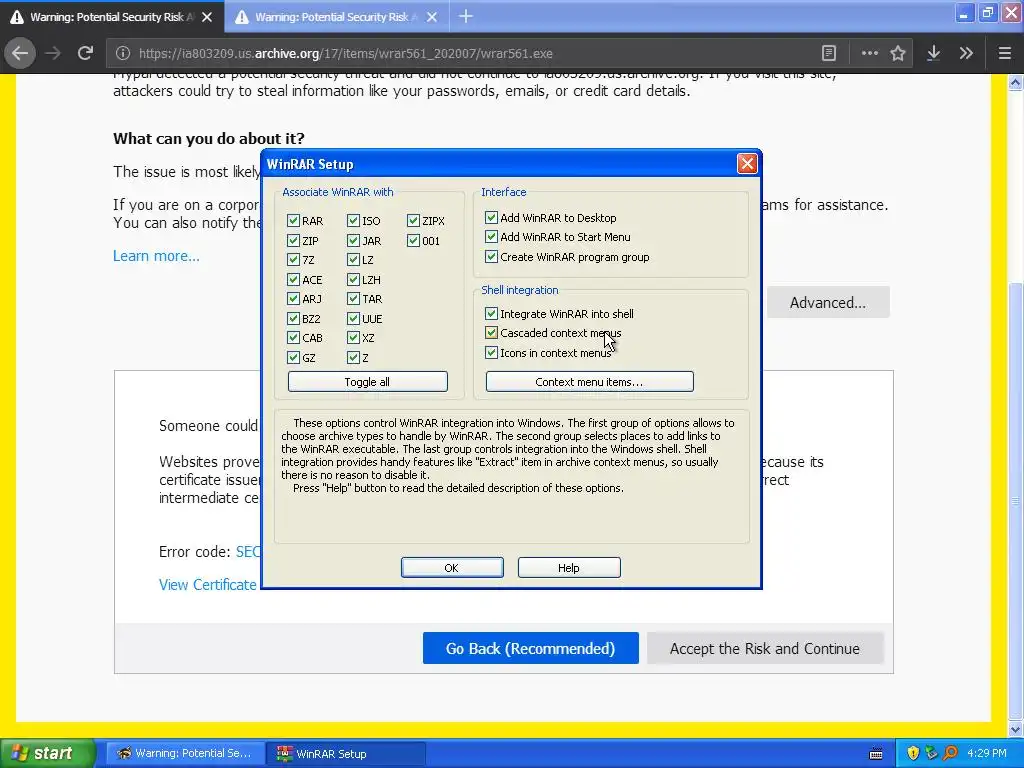Toggle the Z checkbox
The image size is (1024, 768).
(353, 357)
